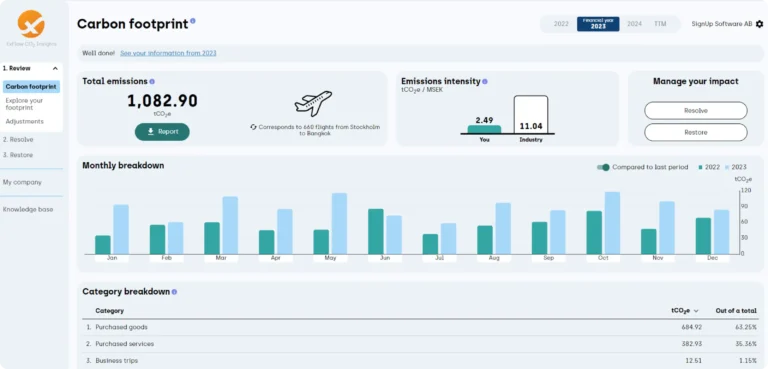Open info icon next to Emissions intensity
This screenshot has width=768, height=369.
tap(485, 82)
